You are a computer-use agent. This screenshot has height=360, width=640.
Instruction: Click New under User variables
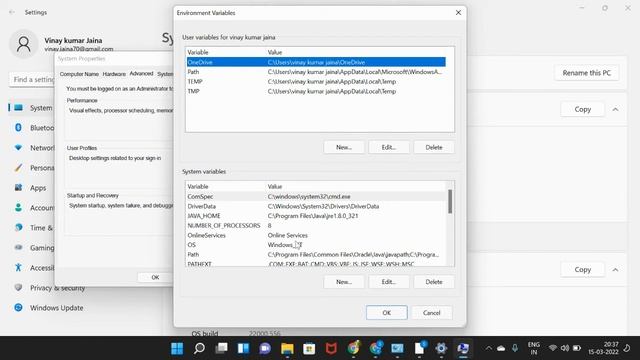point(344,147)
